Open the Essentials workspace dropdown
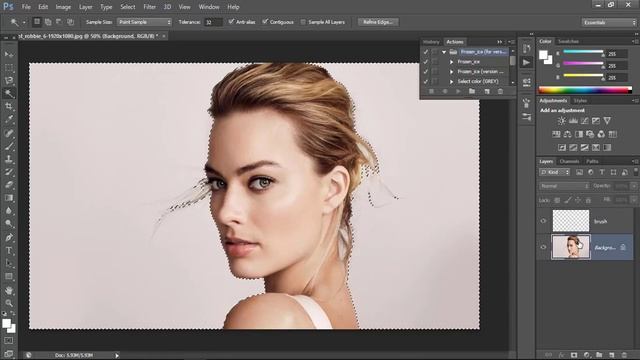 [x=609, y=22]
